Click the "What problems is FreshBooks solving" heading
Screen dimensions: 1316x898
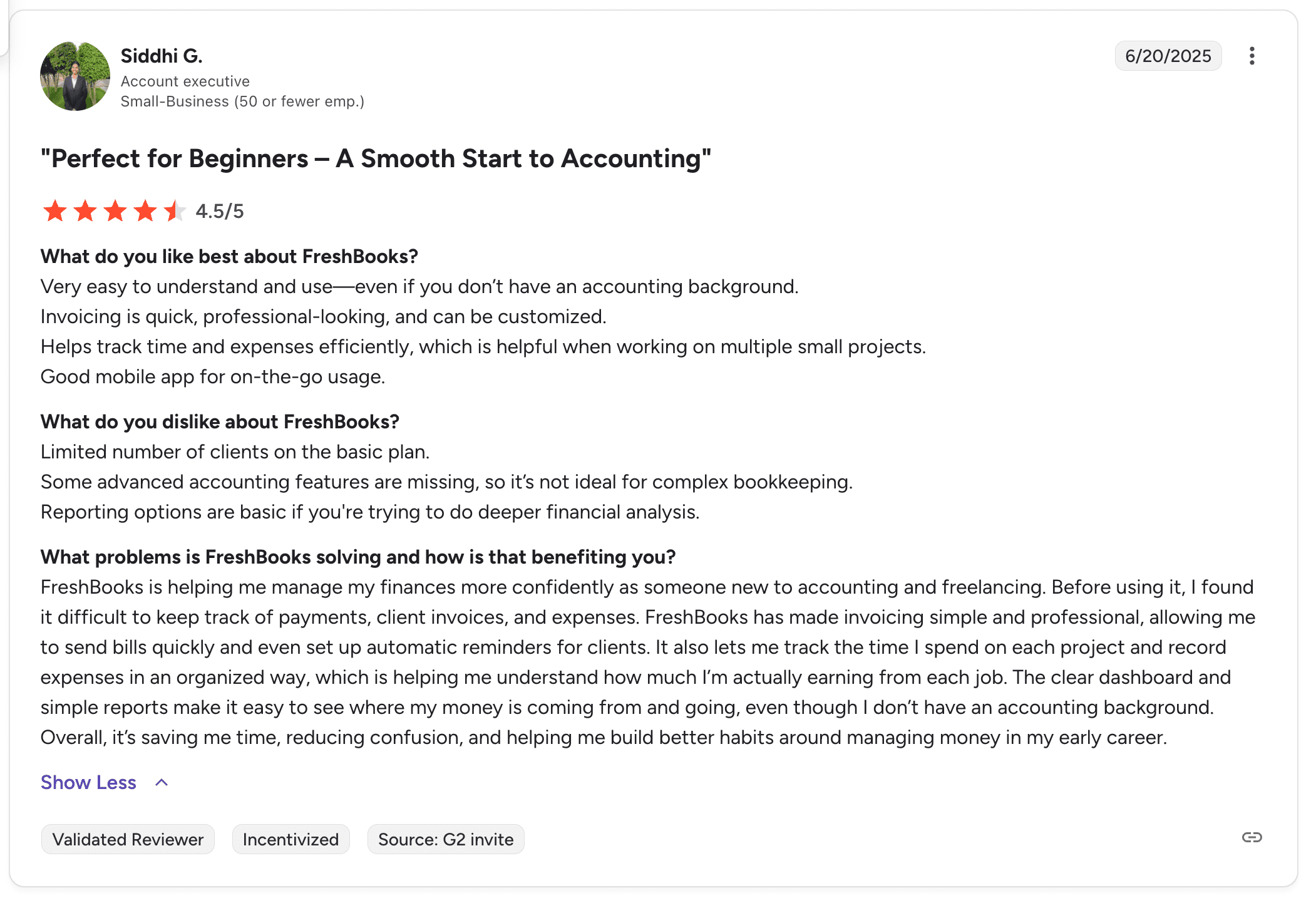coord(358,557)
